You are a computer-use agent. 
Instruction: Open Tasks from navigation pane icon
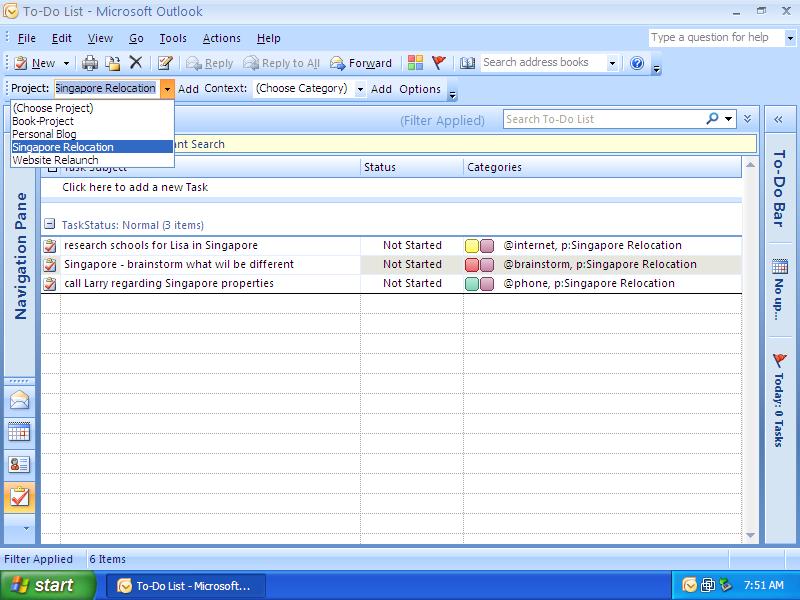click(19, 497)
